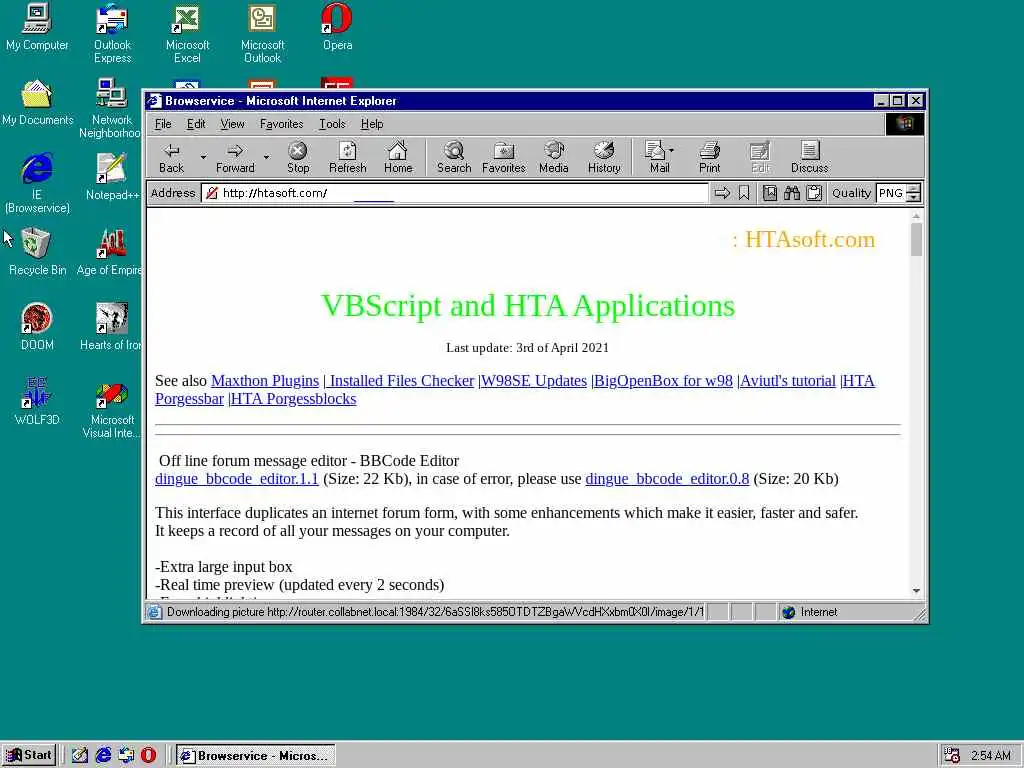Click the Discuss toolbar button

coord(810,157)
